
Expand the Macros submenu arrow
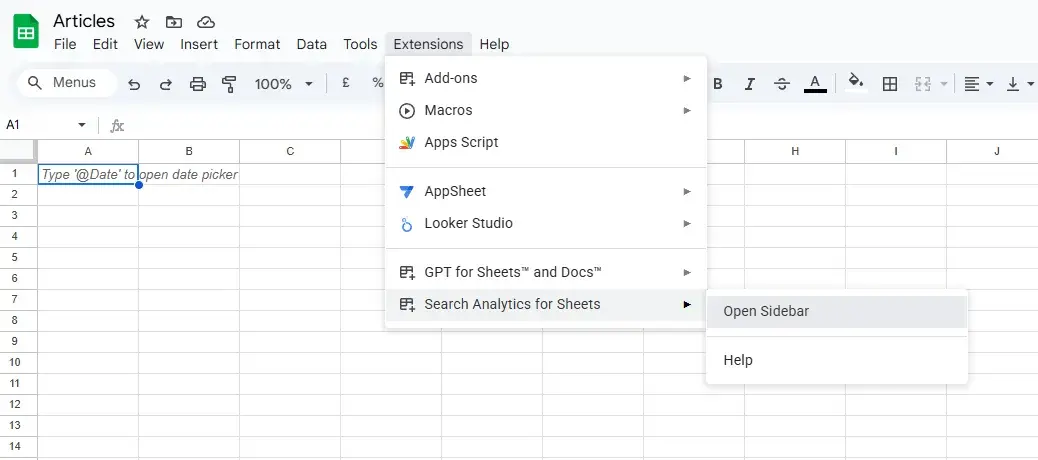click(687, 111)
